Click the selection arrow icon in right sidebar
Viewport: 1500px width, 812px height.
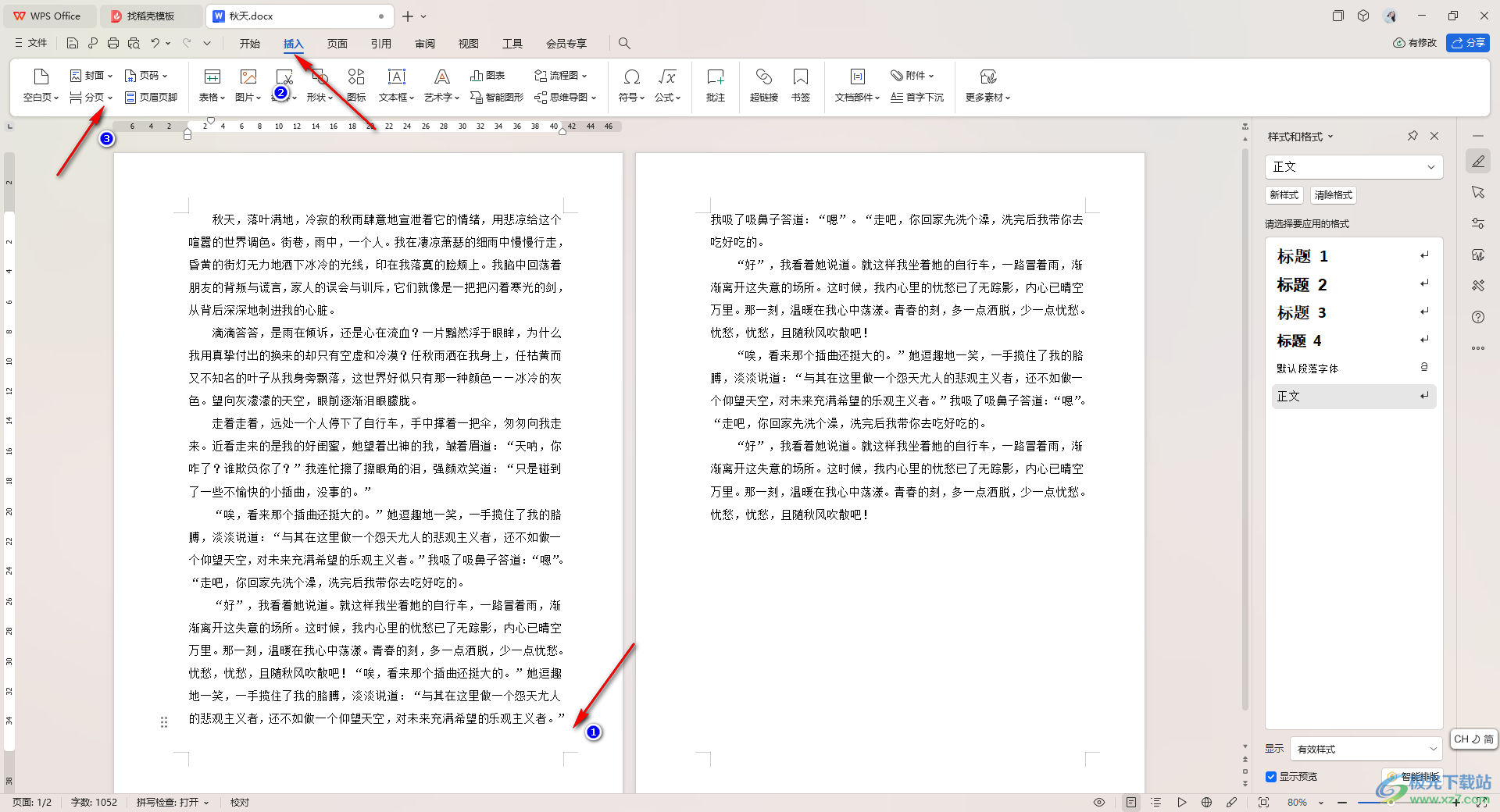coord(1478,192)
